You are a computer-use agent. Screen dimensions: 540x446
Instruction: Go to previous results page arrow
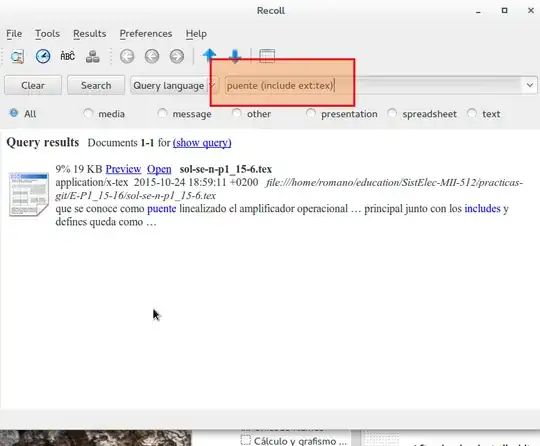pyautogui.click(x=152, y=56)
